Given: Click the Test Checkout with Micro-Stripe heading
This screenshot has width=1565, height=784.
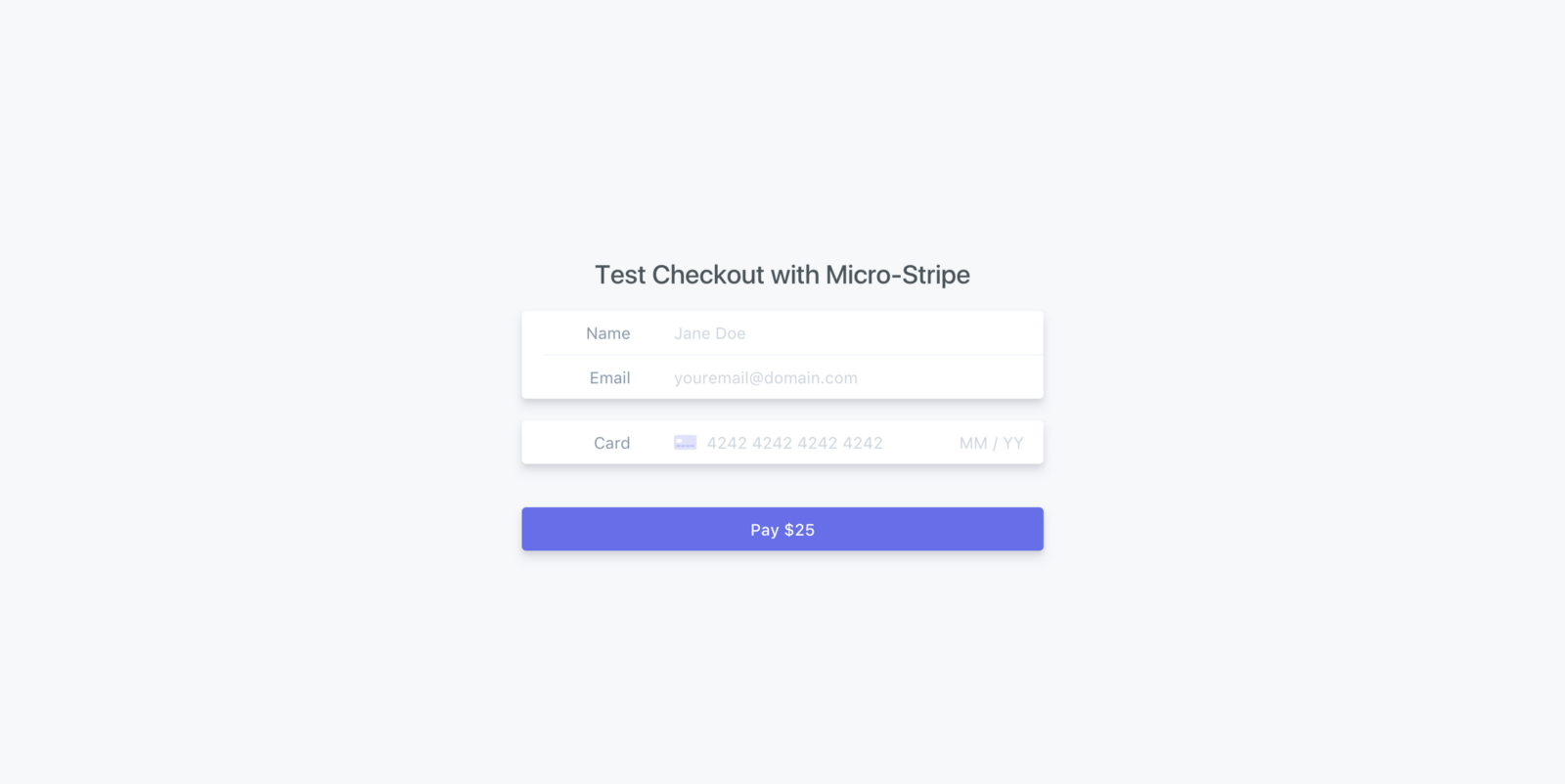Looking at the screenshot, I should click(x=782, y=275).
